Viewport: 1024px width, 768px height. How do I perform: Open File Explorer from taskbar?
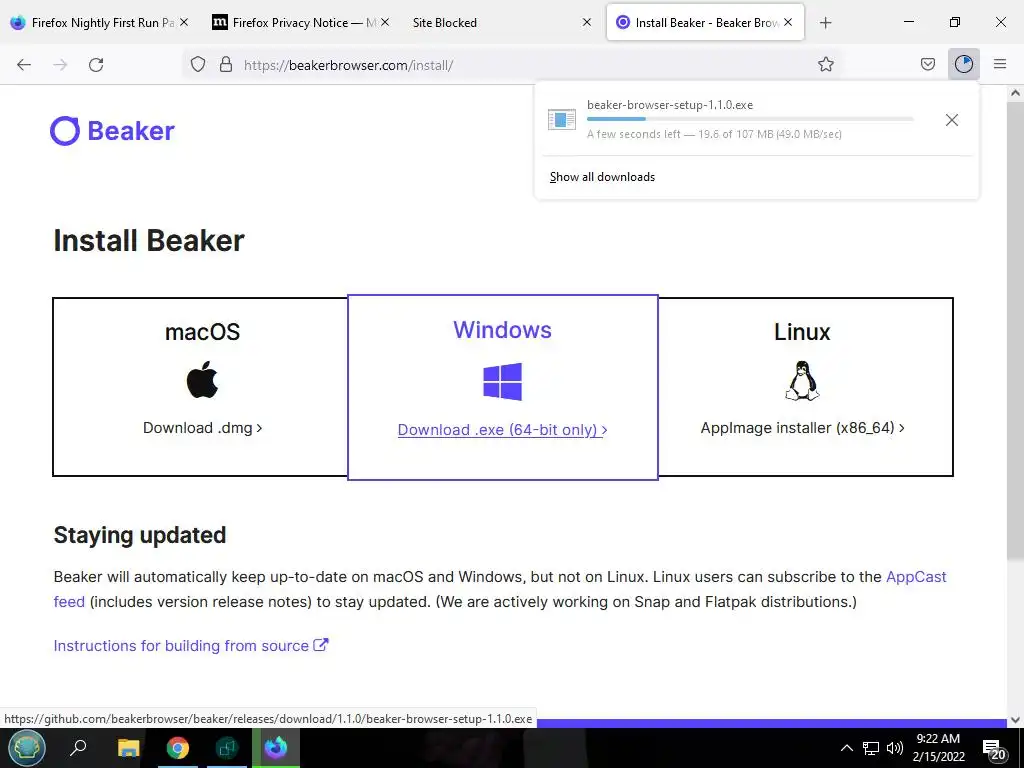click(129, 748)
